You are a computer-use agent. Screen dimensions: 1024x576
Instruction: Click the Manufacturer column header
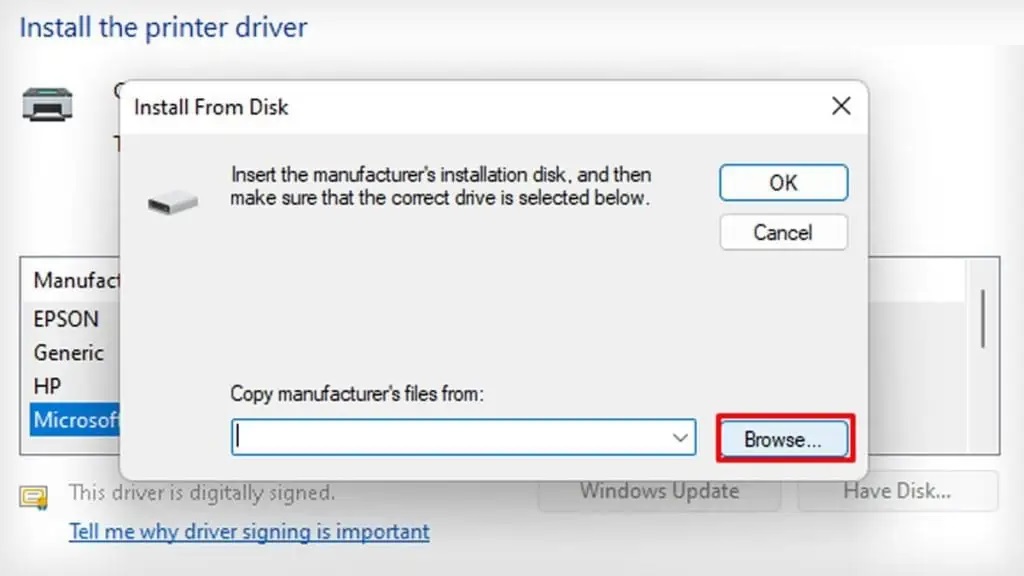pyautogui.click(x=76, y=280)
